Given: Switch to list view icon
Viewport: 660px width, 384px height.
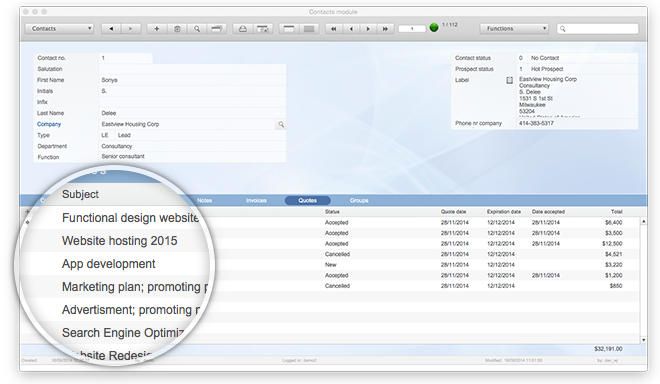Looking at the screenshot, I should point(309,29).
